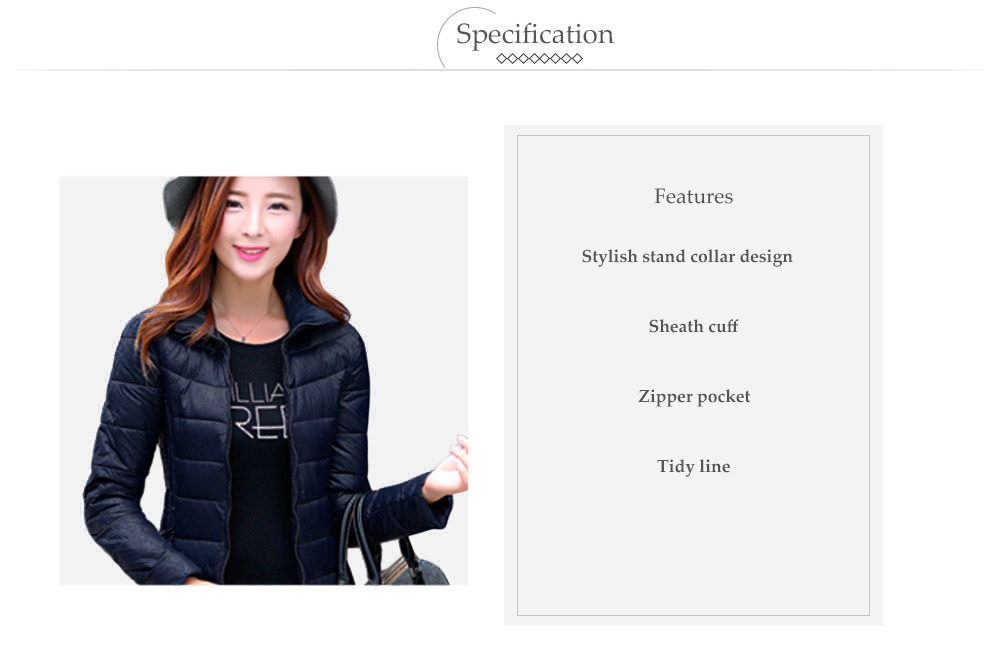Open the navy jacket product photo
Viewport: 1000px width, 646px height.
coord(263,381)
